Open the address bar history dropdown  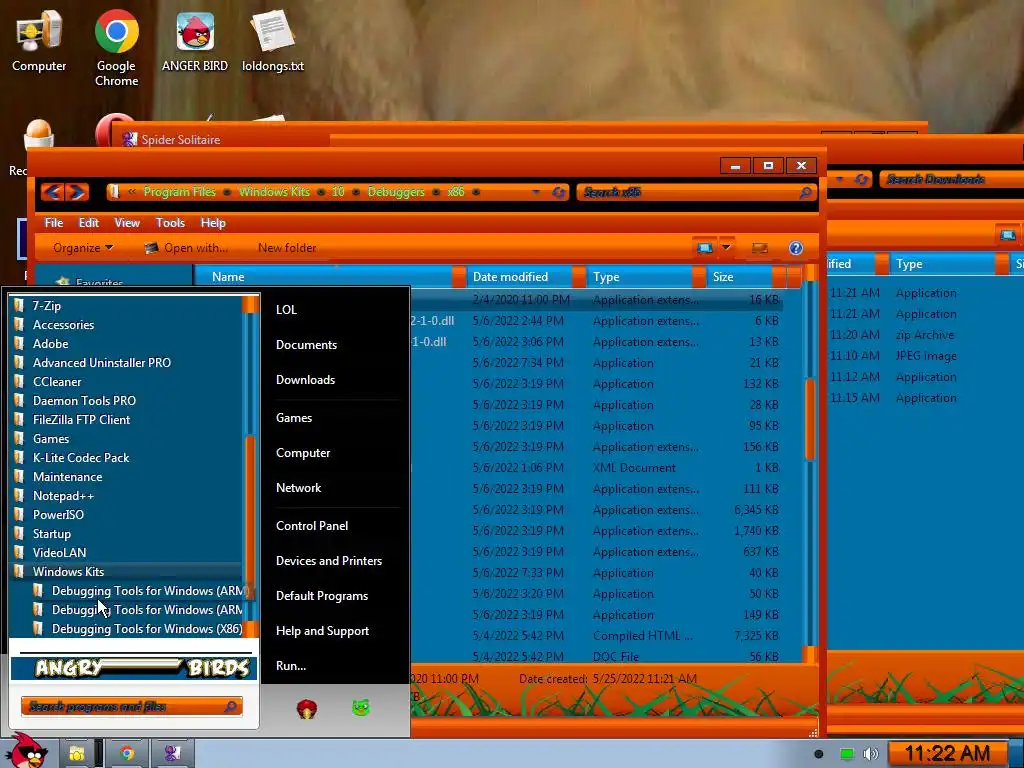(536, 192)
